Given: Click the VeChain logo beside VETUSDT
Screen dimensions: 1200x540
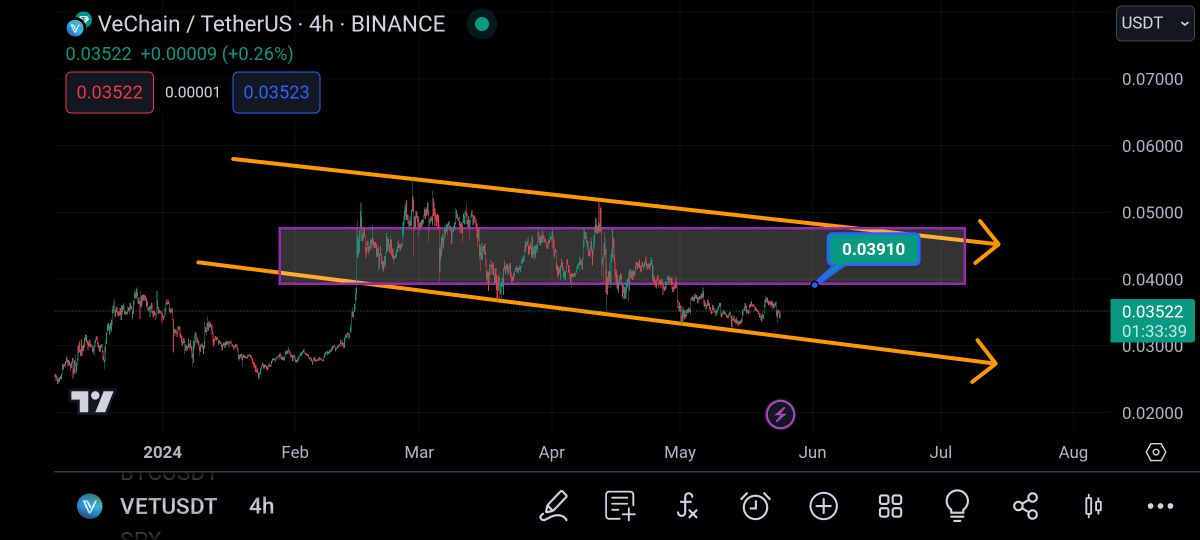Looking at the screenshot, I should point(90,506).
